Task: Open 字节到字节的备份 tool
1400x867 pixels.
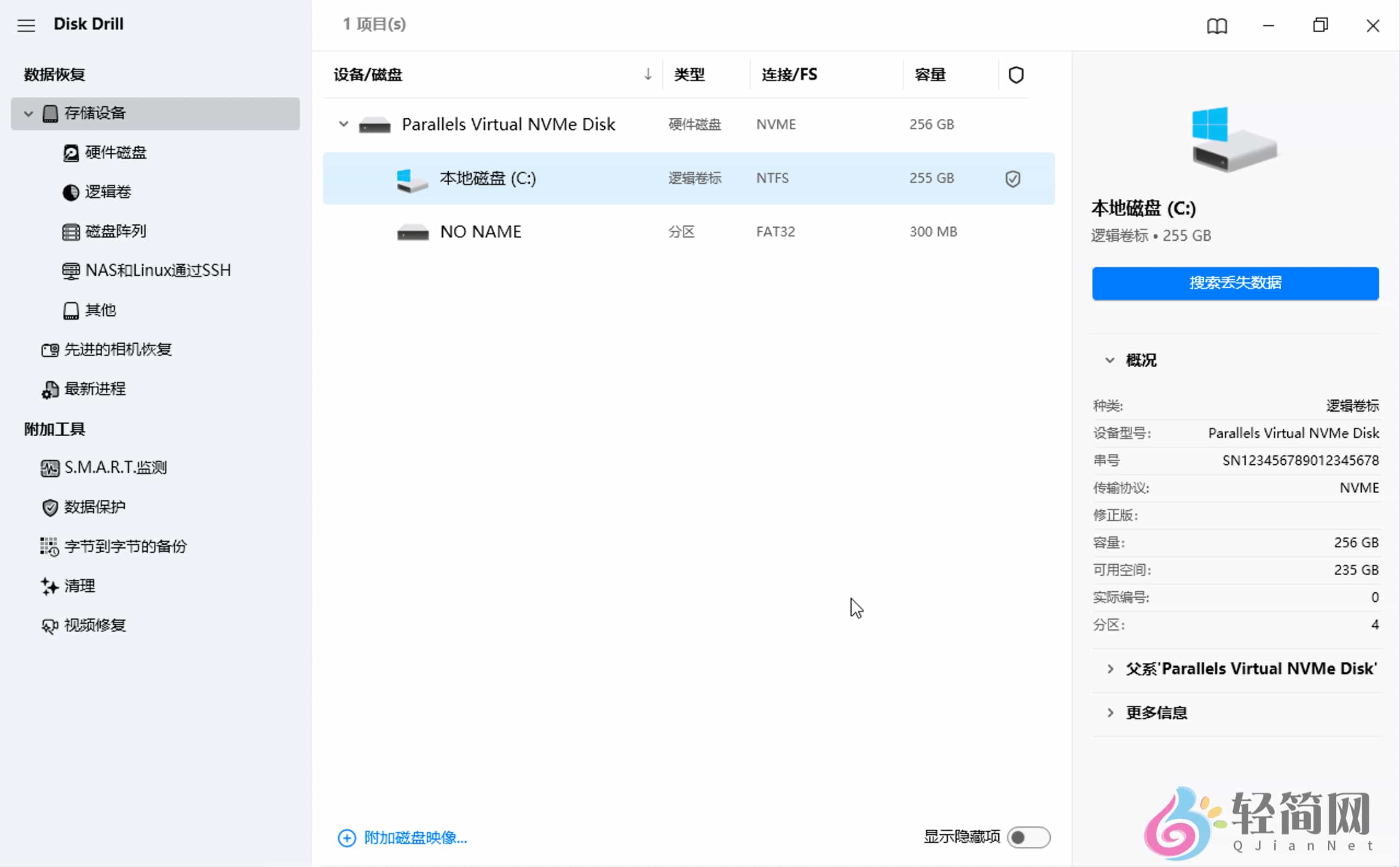Action: tap(125, 547)
